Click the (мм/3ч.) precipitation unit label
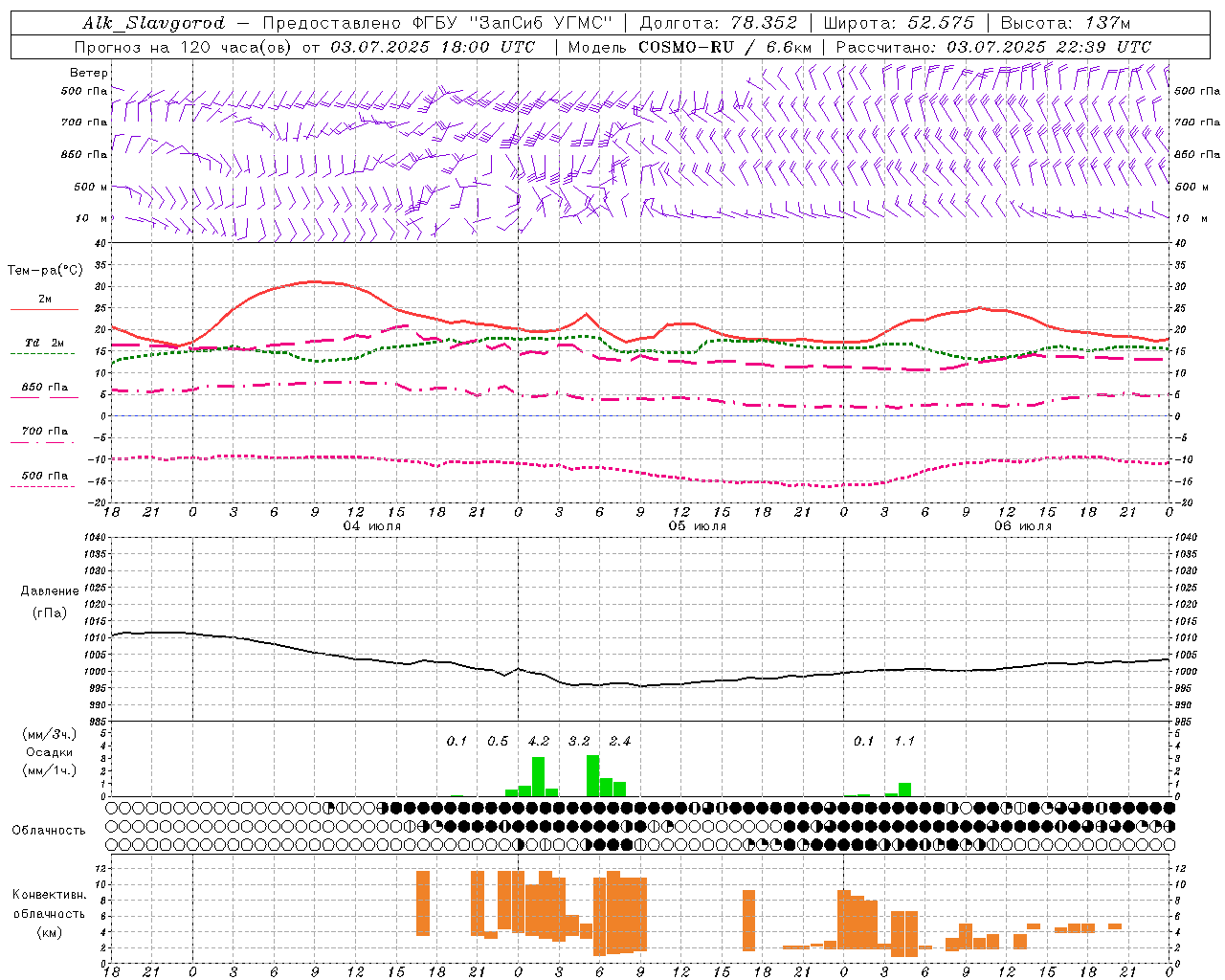Viewport: 1225px width, 980px height. 50,734
